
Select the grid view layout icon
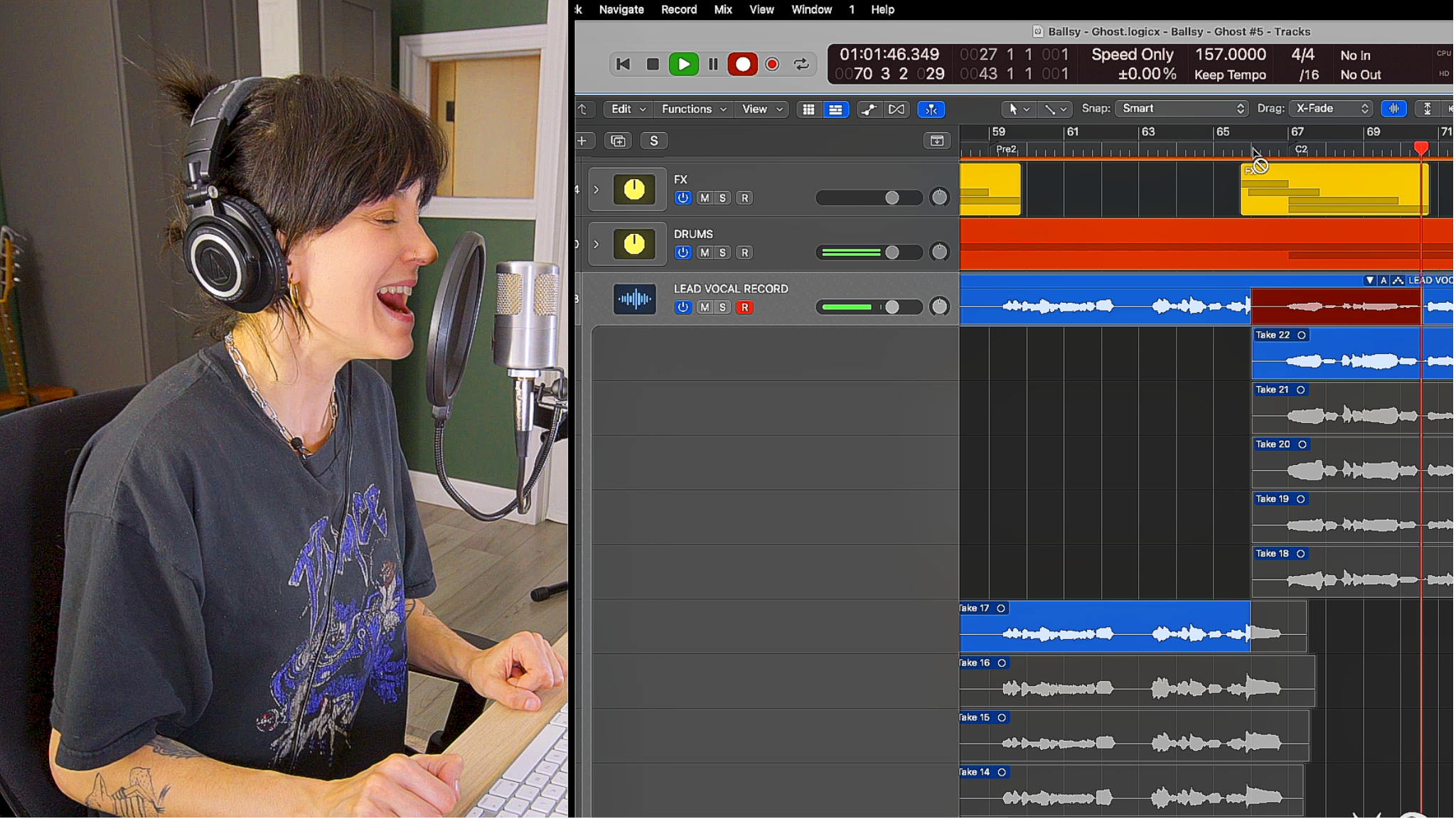tap(810, 109)
